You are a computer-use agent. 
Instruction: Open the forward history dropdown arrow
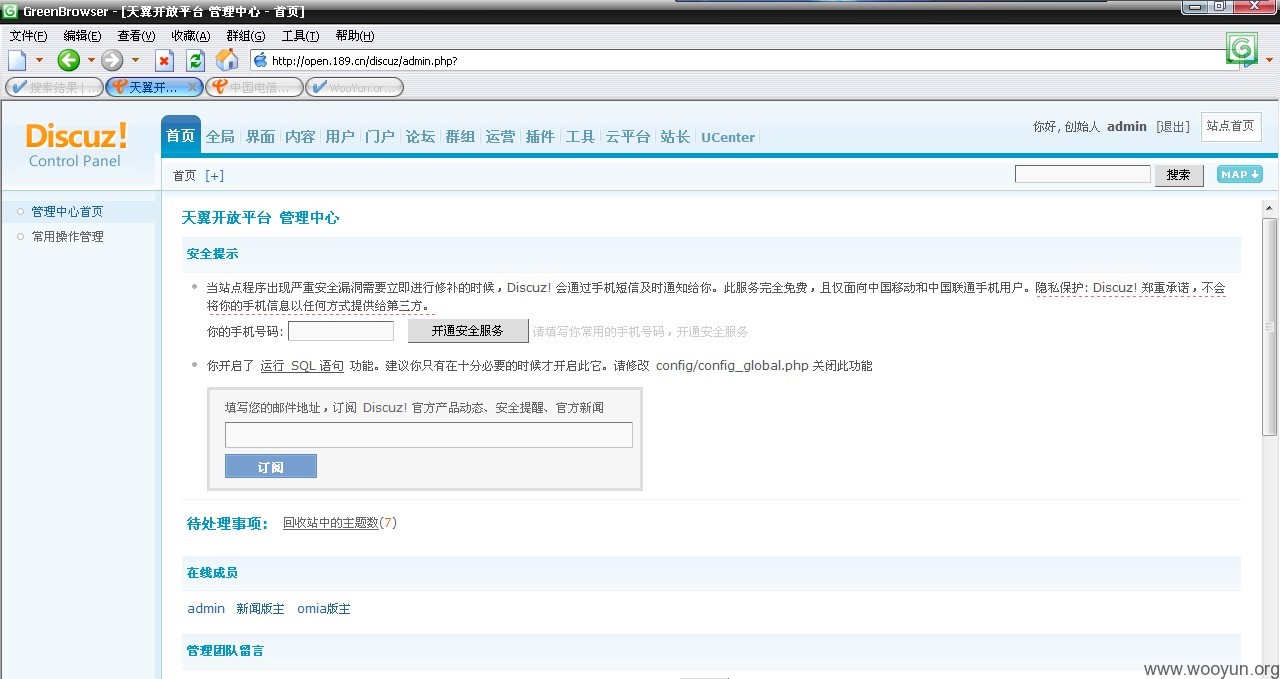(x=135, y=60)
